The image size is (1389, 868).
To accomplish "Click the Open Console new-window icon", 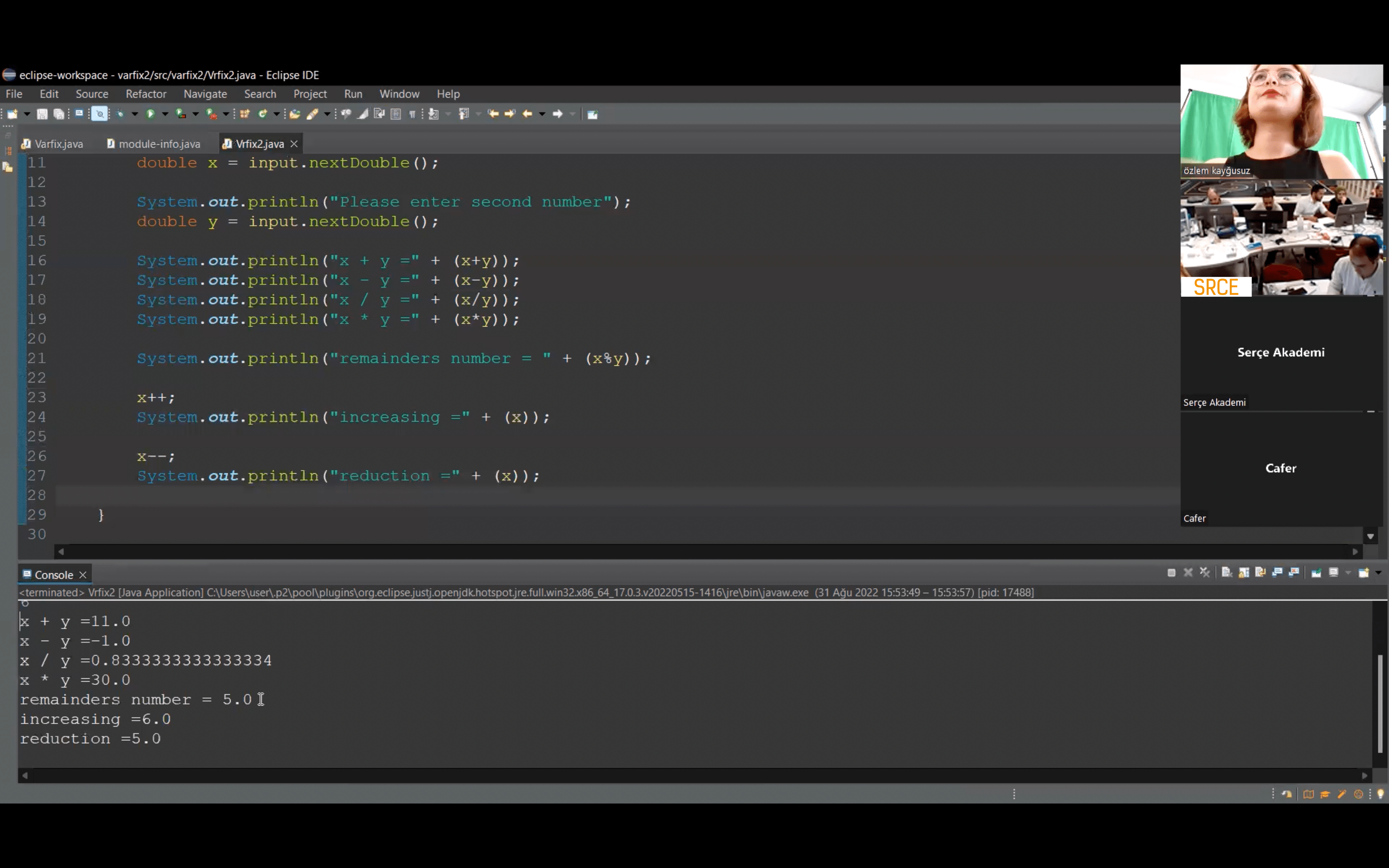I will point(1363,572).
